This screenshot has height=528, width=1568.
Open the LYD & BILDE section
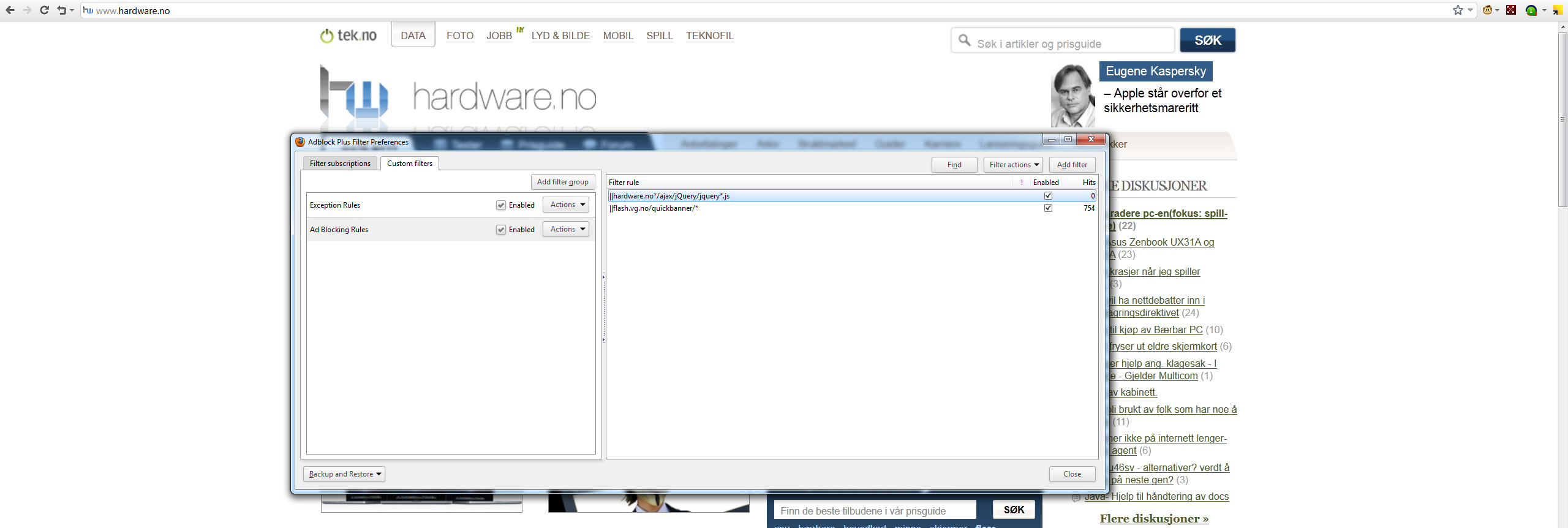[560, 36]
